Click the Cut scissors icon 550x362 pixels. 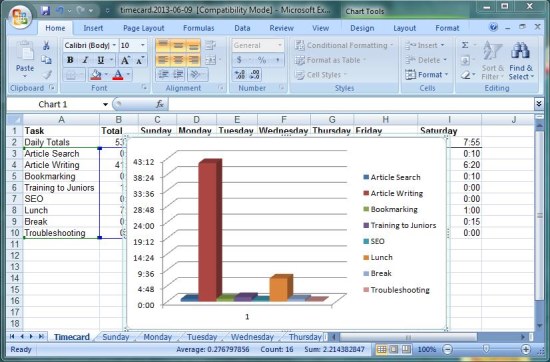click(x=46, y=45)
